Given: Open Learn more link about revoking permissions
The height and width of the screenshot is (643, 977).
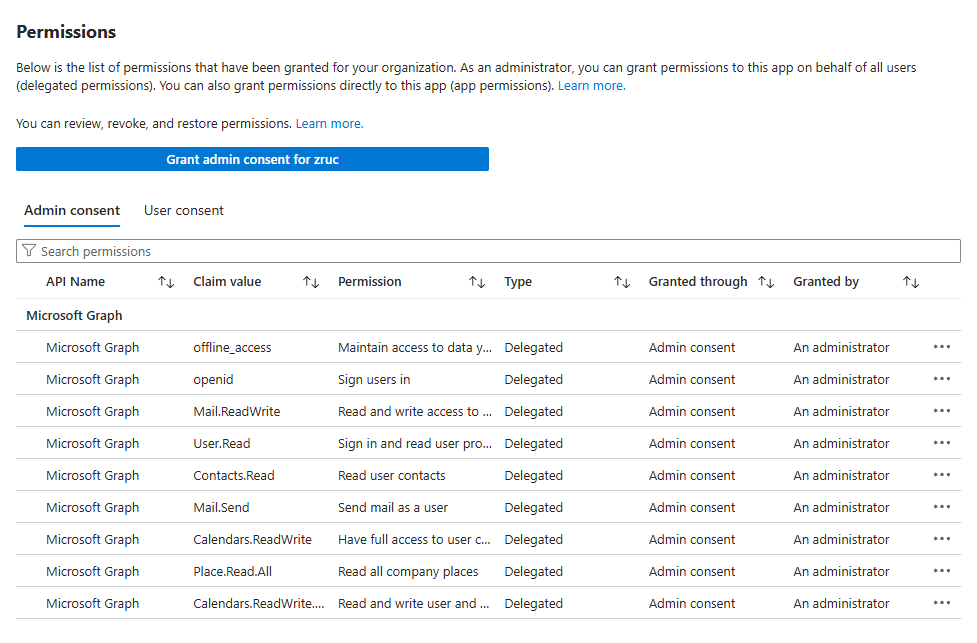Looking at the screenshot, I should tap(329, 123).
